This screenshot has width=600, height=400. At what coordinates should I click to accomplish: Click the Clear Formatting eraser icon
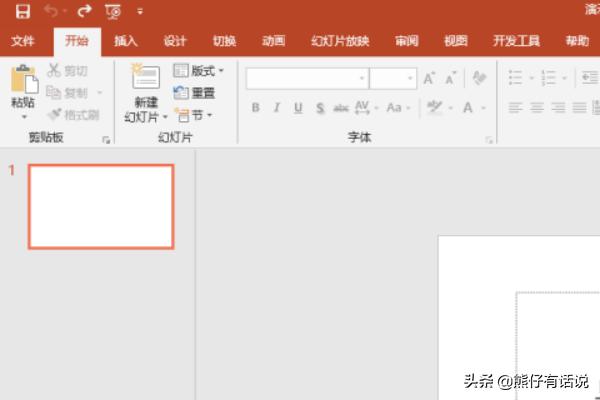point(479,78)
